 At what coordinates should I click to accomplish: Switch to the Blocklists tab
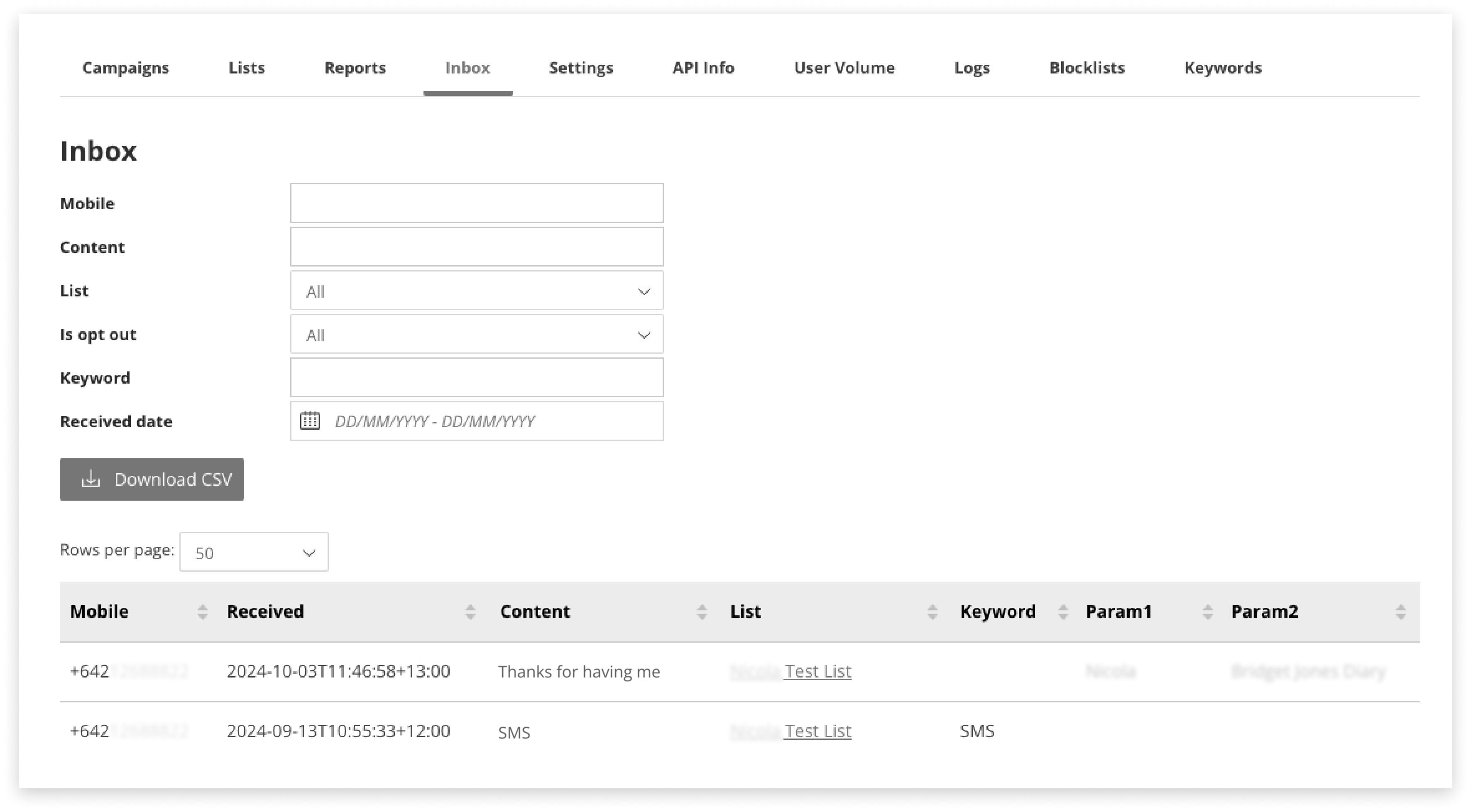(x=1087, y=67)
